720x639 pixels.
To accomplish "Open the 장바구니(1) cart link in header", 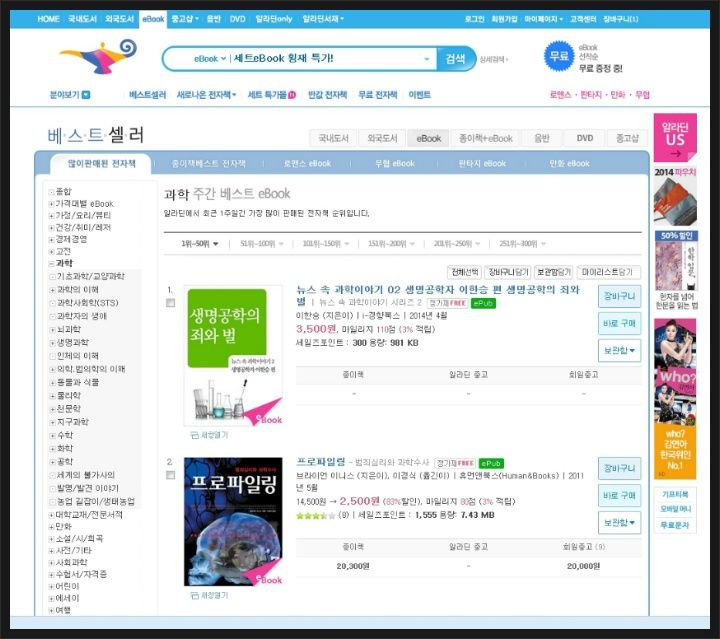I will (x=620, y=19).
